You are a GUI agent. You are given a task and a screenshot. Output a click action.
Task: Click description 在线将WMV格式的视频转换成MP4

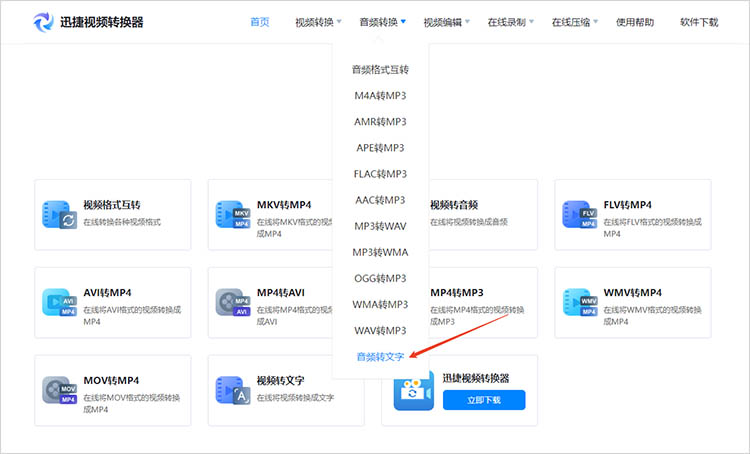pos(652,316)
